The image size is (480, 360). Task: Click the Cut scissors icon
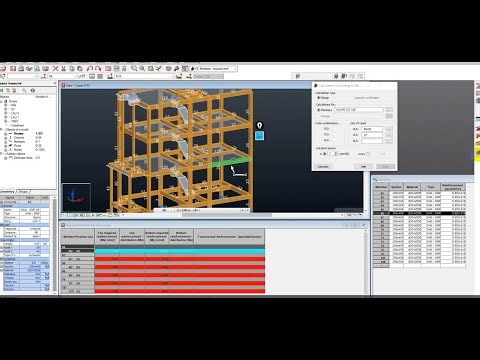63,68
